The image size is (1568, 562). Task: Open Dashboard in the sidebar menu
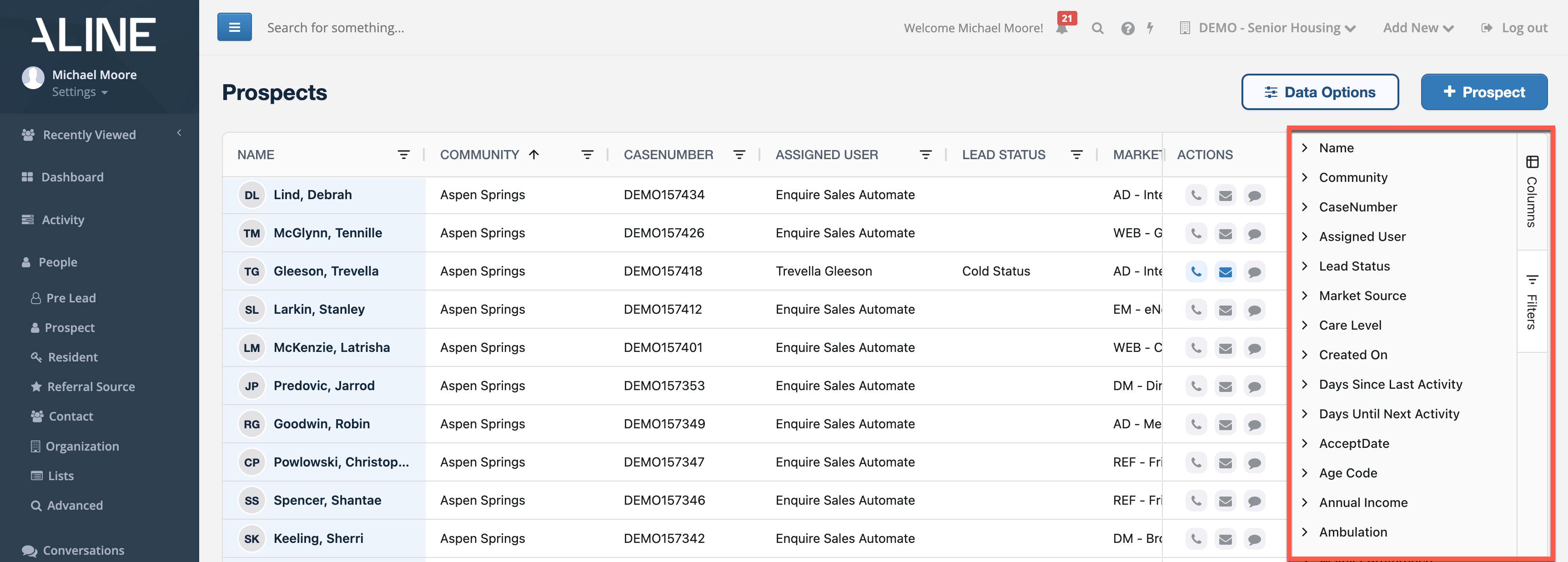pos(72,177)
